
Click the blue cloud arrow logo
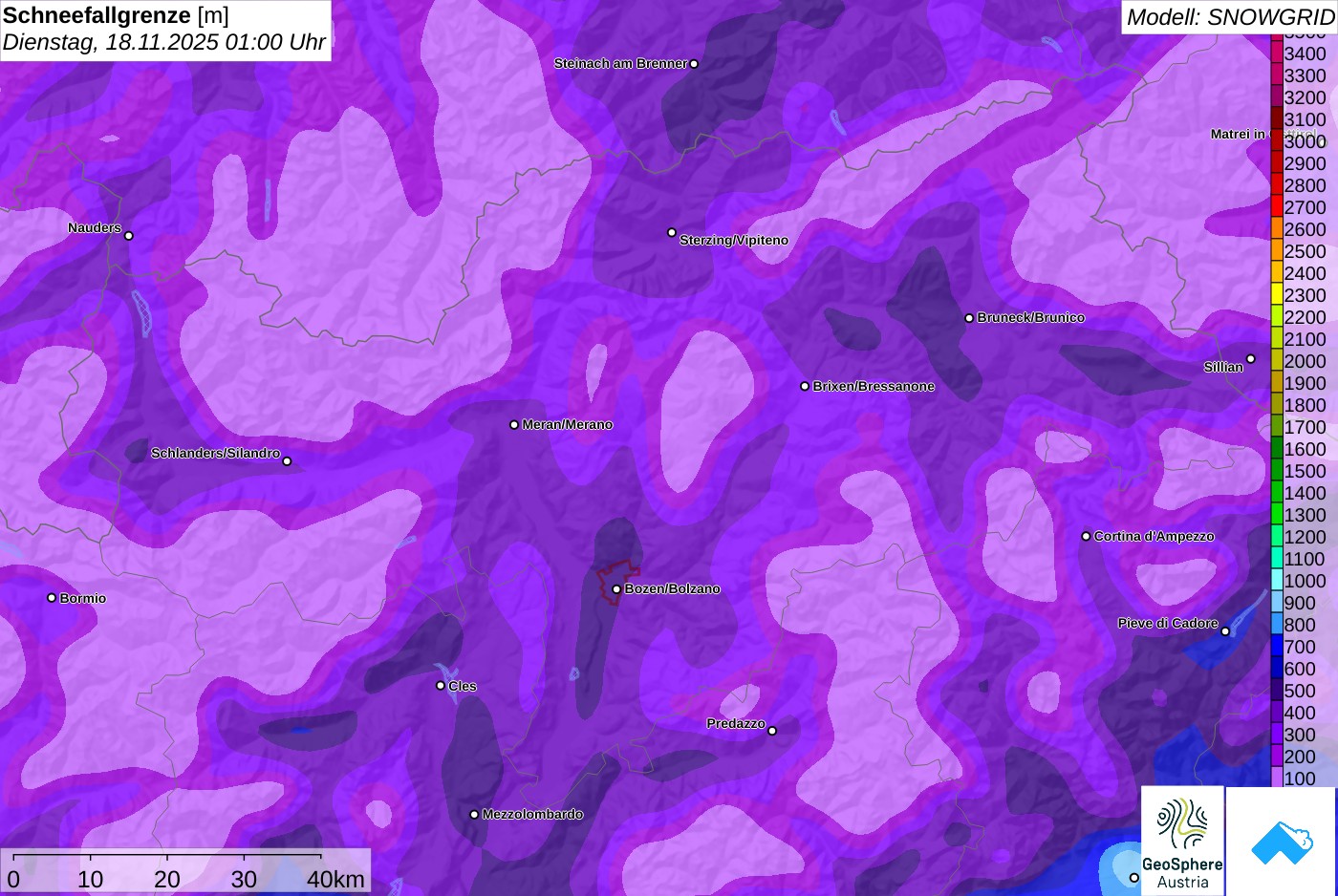pyautogui.click(x=1282, y=842)
